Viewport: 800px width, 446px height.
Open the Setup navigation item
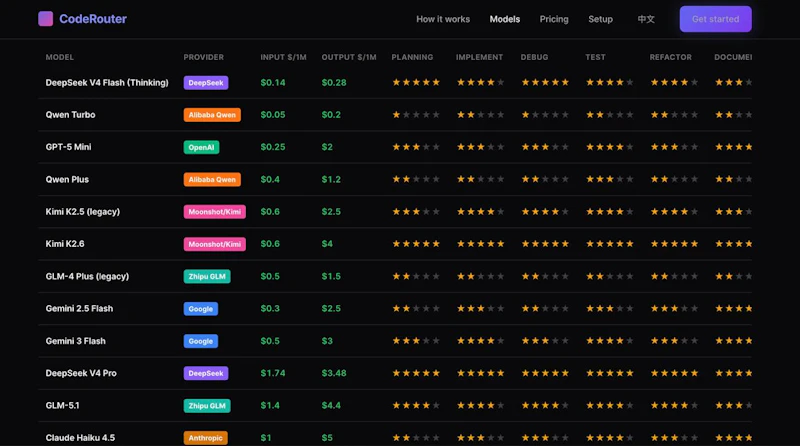pos(601,19)
